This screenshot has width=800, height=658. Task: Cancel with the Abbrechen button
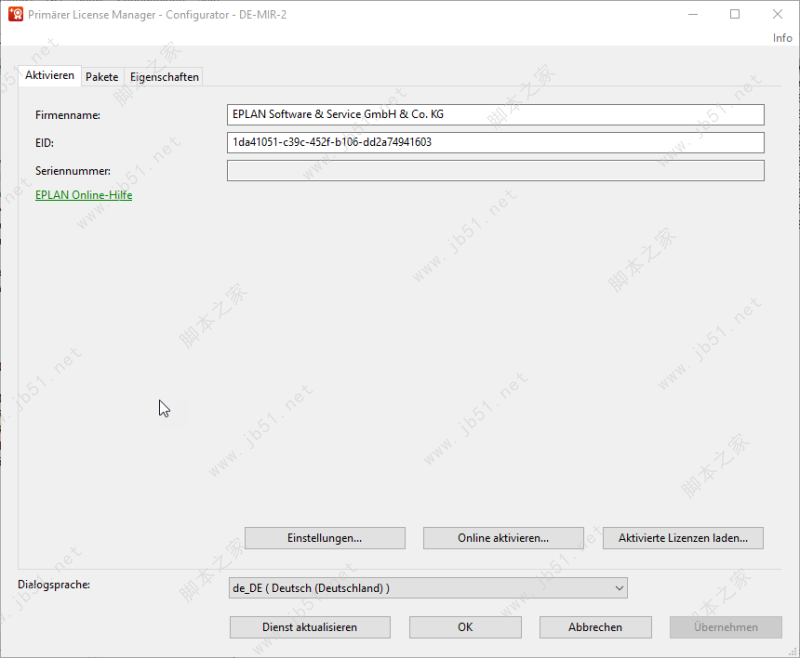click(595, 627)
